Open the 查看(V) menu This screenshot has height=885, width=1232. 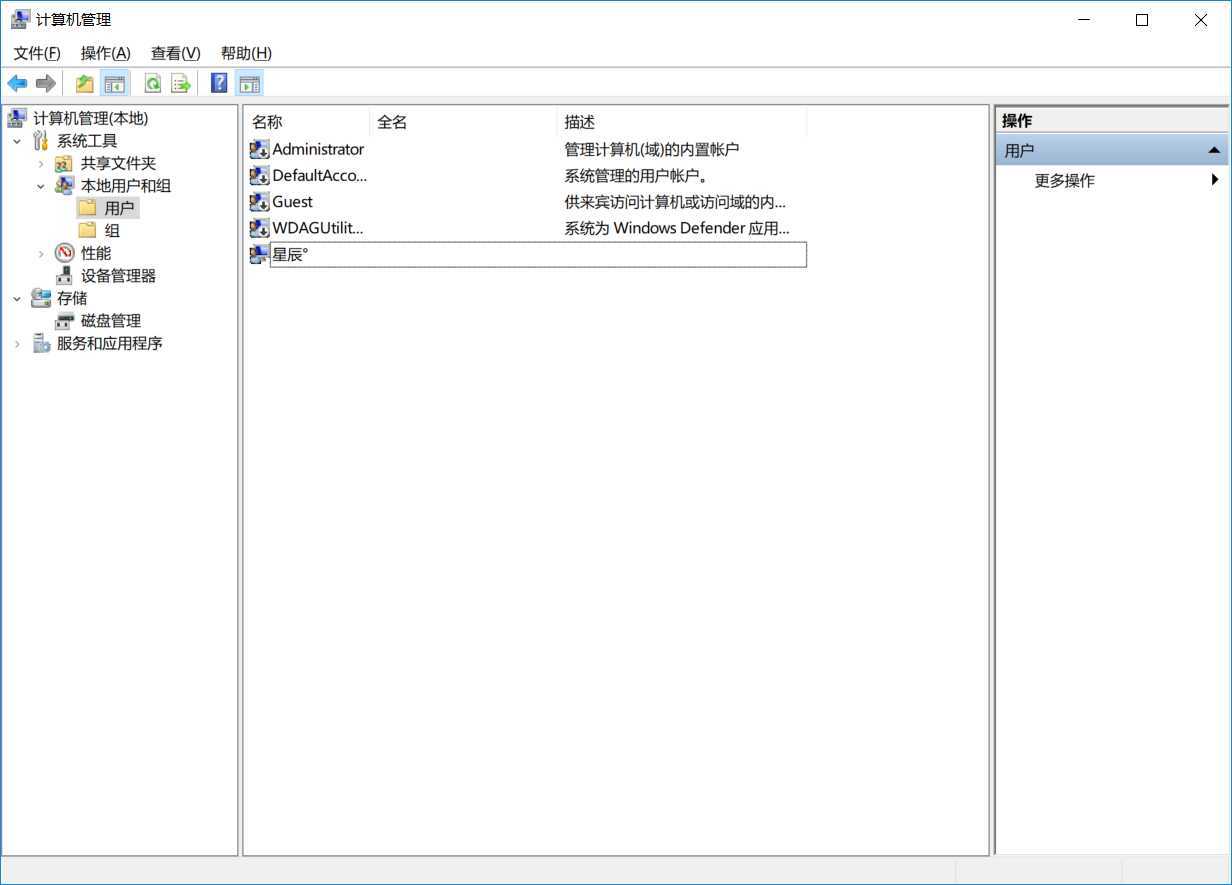point(175,53)
